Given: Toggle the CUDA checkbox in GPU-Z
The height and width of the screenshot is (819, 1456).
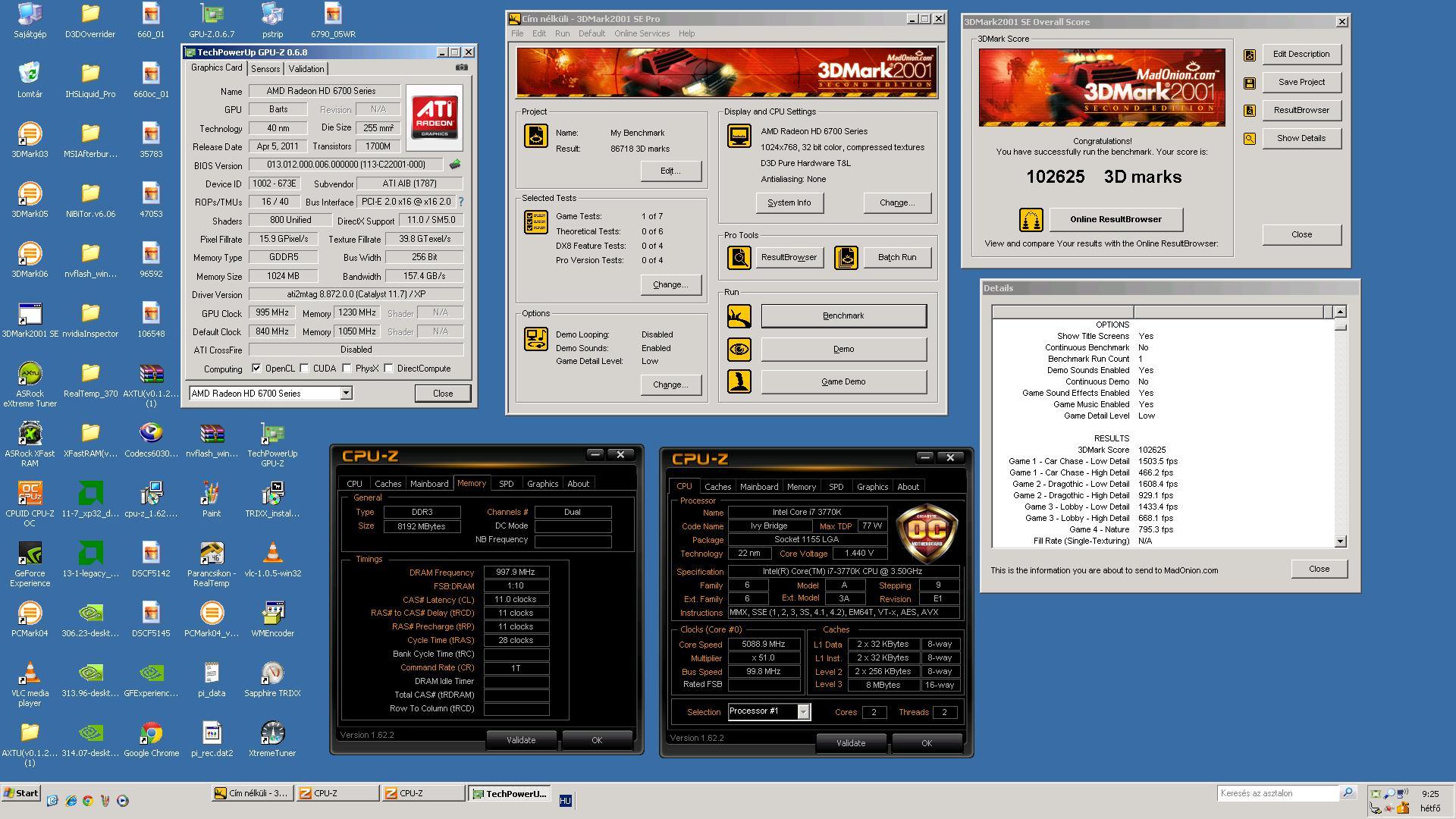Looking at the screenshot, I should pos(304,369).
